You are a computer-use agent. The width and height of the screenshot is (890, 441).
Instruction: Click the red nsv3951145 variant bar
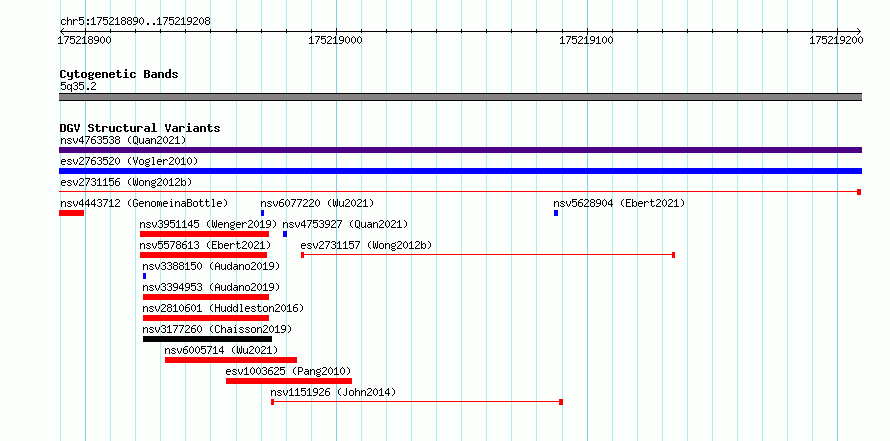click(204, 234)
